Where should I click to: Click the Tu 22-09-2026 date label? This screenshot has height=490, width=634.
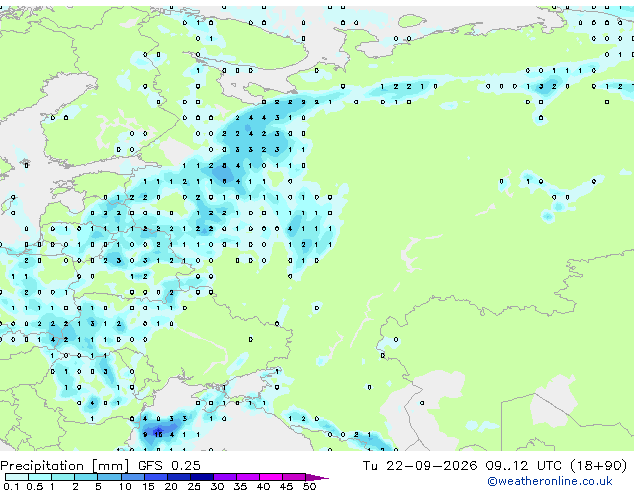click(x=420, y=465)
